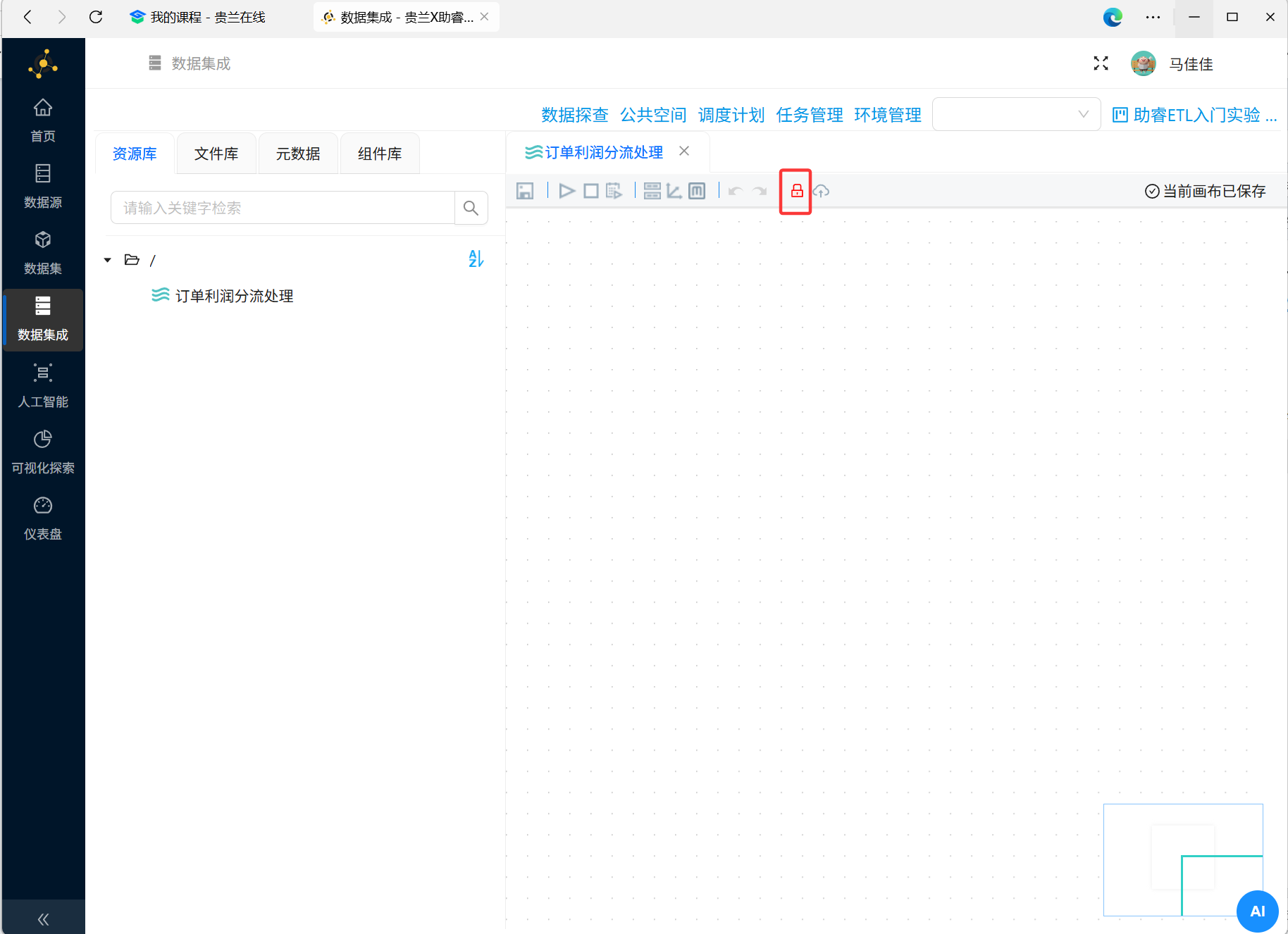Image resolution: width=1288 pixels, height=934 pixels.
Task: Open the 环境管理 link
Action: [x=888, y=115]
